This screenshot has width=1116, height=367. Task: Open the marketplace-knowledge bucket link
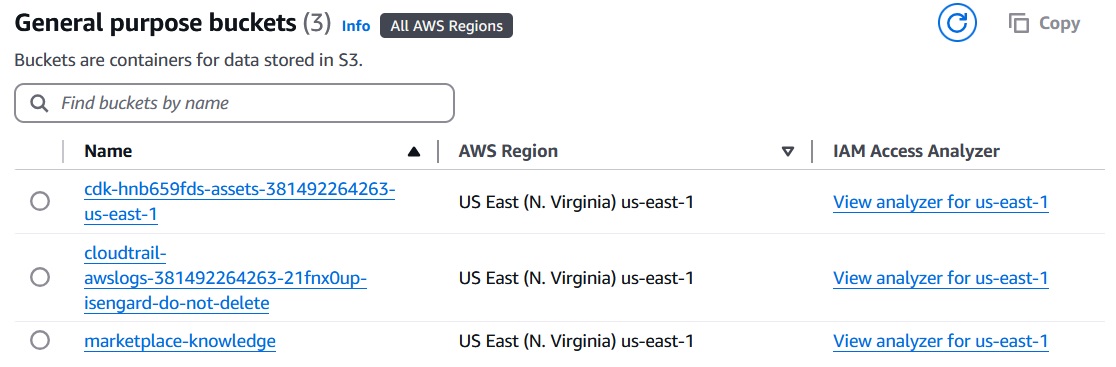(x=179, y=341)
